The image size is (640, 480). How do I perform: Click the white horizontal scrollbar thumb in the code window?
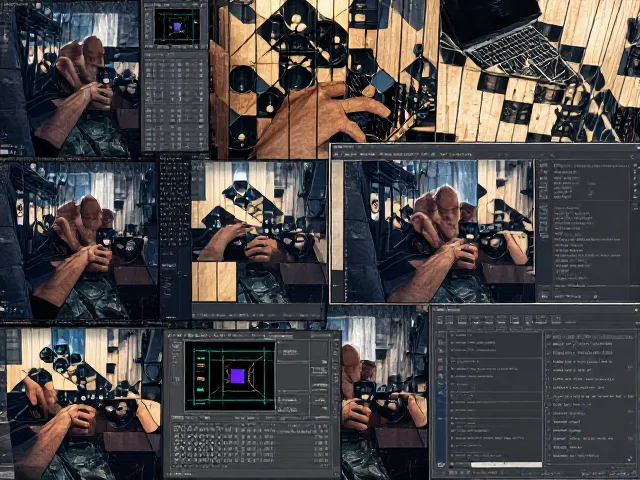[507, 464]
